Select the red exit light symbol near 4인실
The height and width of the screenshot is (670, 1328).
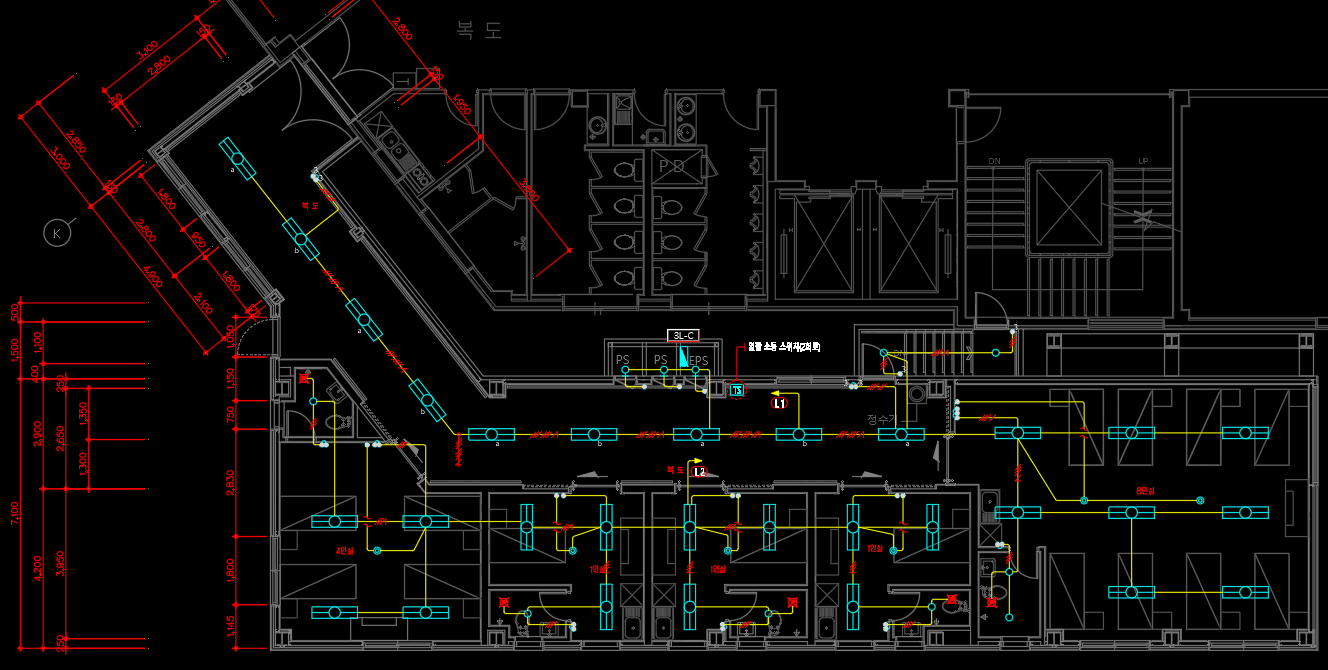[304, 378]
